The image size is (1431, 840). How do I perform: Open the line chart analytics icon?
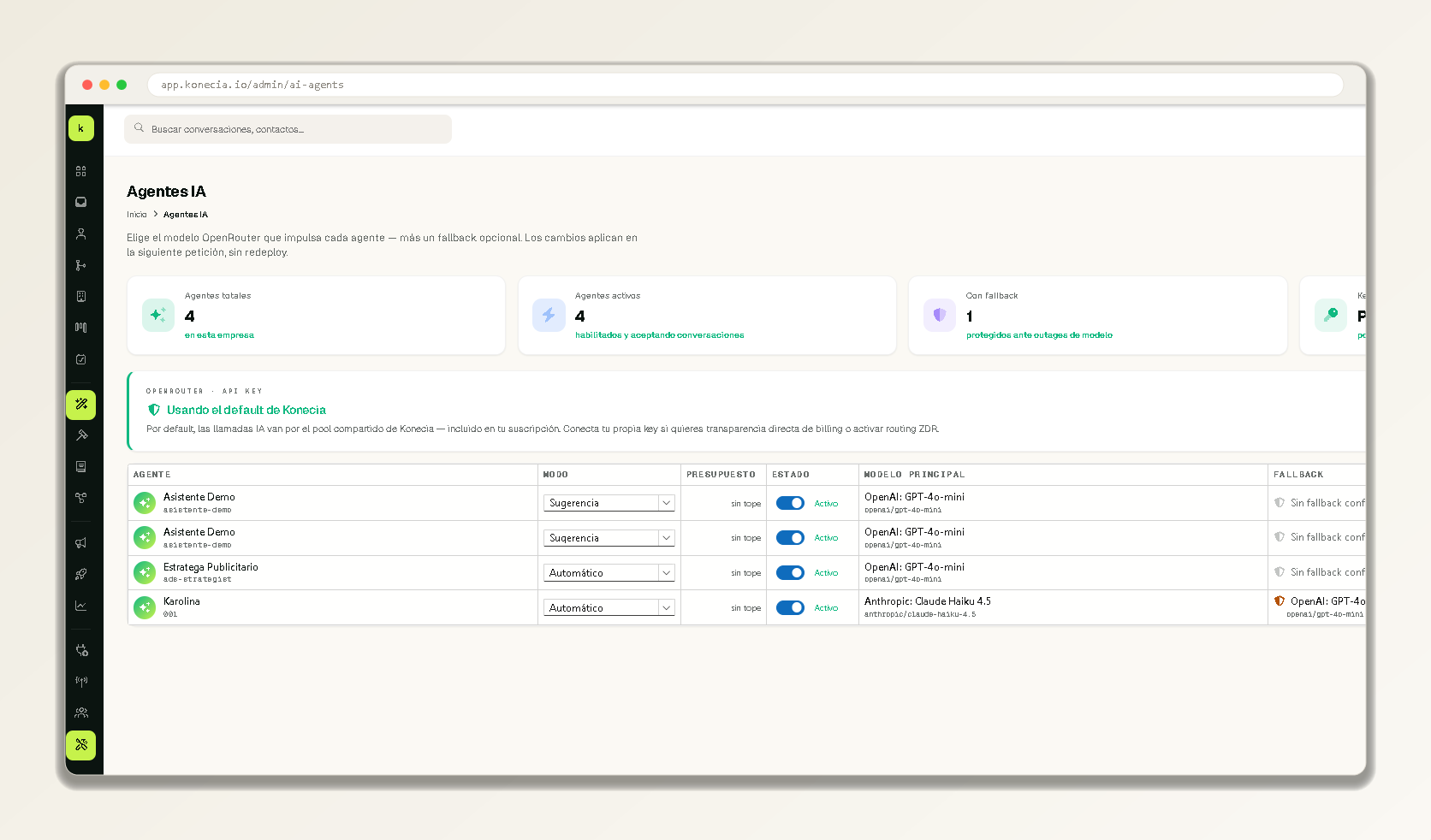click(81, 606)
